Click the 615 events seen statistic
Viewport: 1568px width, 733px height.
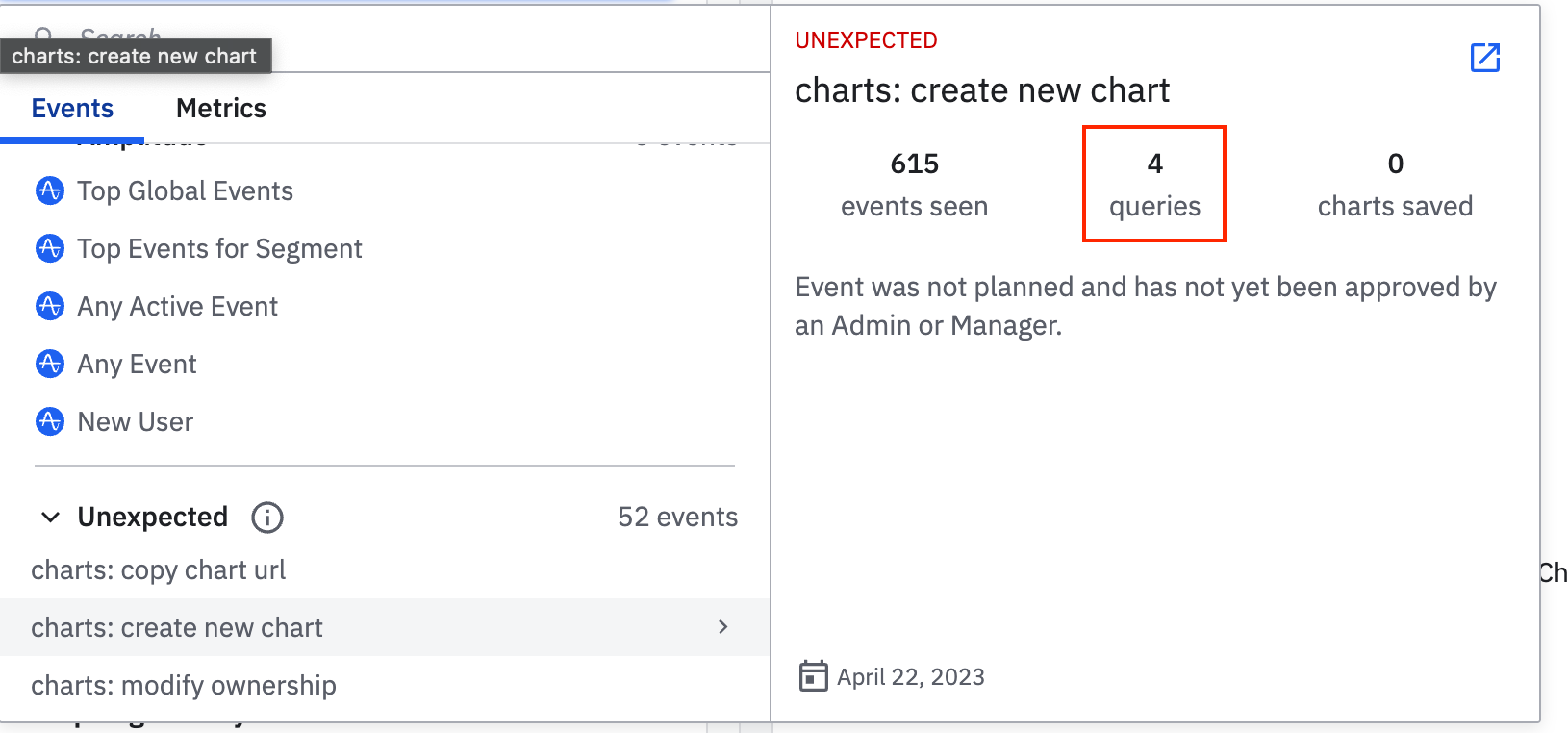coord(914,184)
